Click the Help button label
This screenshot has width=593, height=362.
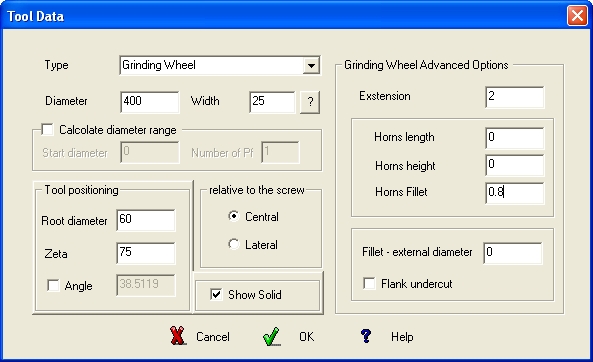tap(402, 337)
